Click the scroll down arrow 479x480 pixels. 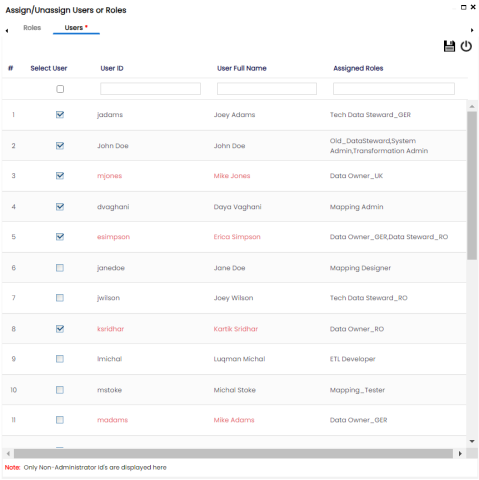coord(472,441)
